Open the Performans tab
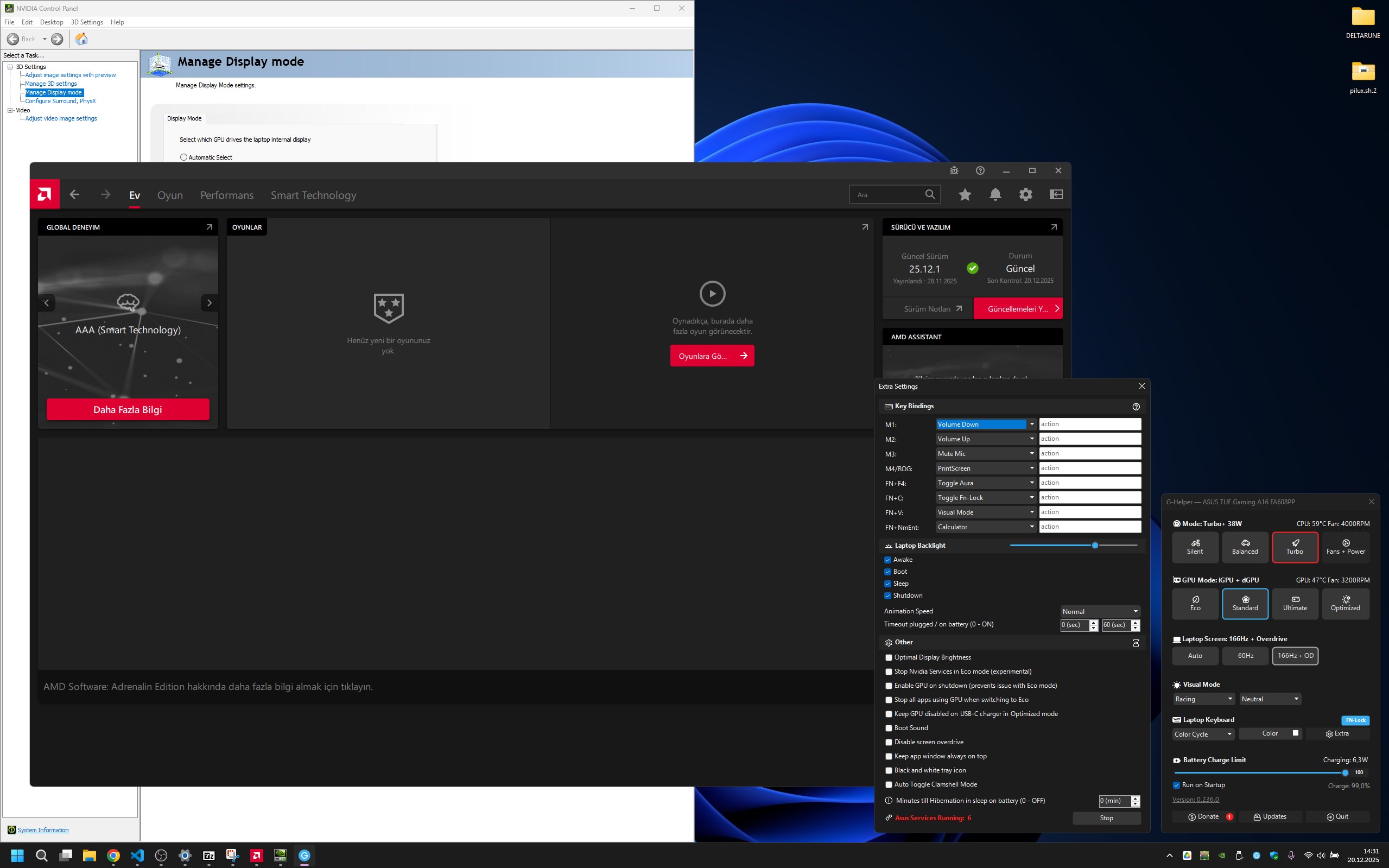The height and width of the screenshot is (868, 1389). coord(227,195)
